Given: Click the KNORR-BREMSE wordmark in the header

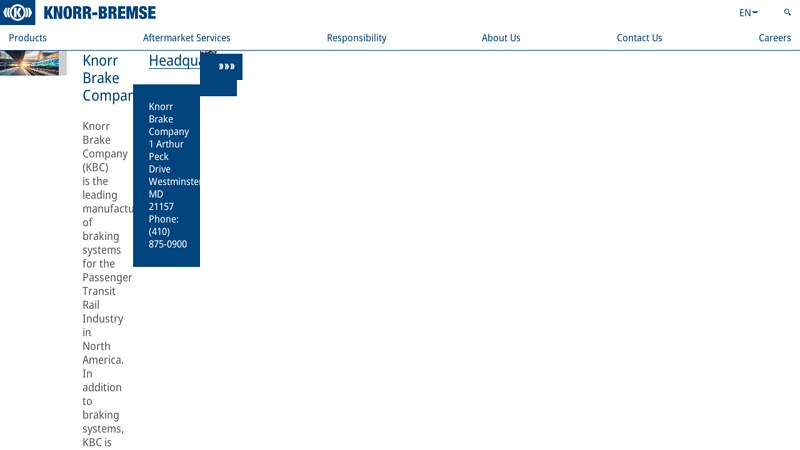Looking at the screenshot, I should tap(99, 13).
